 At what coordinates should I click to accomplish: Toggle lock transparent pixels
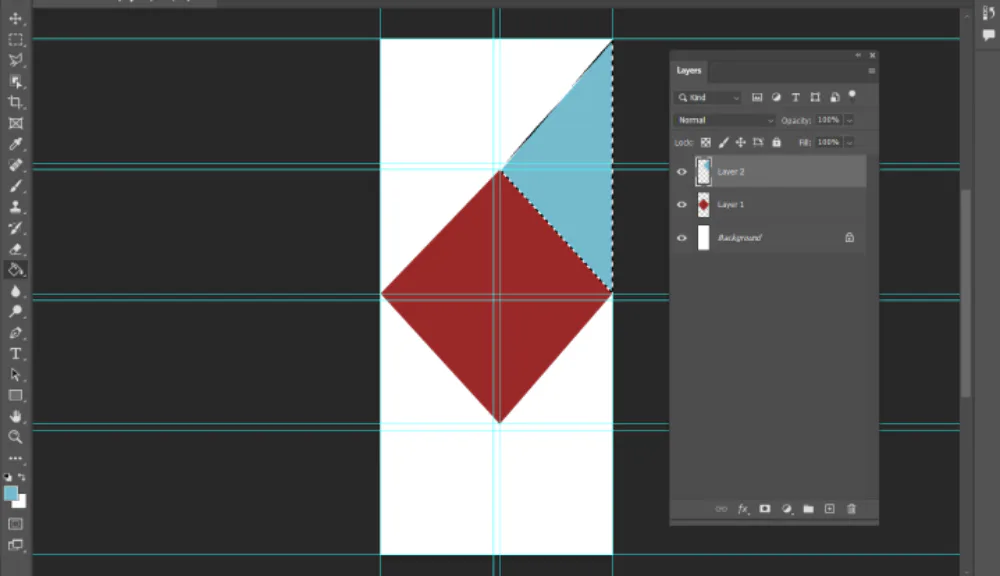(x=705, y=143)
